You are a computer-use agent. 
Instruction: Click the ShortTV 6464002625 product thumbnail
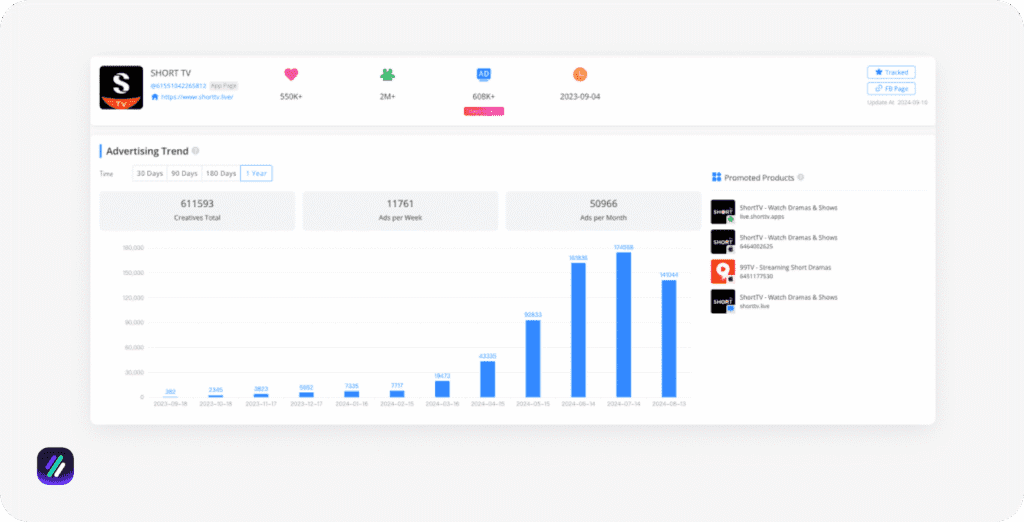(x=723, y=242)
